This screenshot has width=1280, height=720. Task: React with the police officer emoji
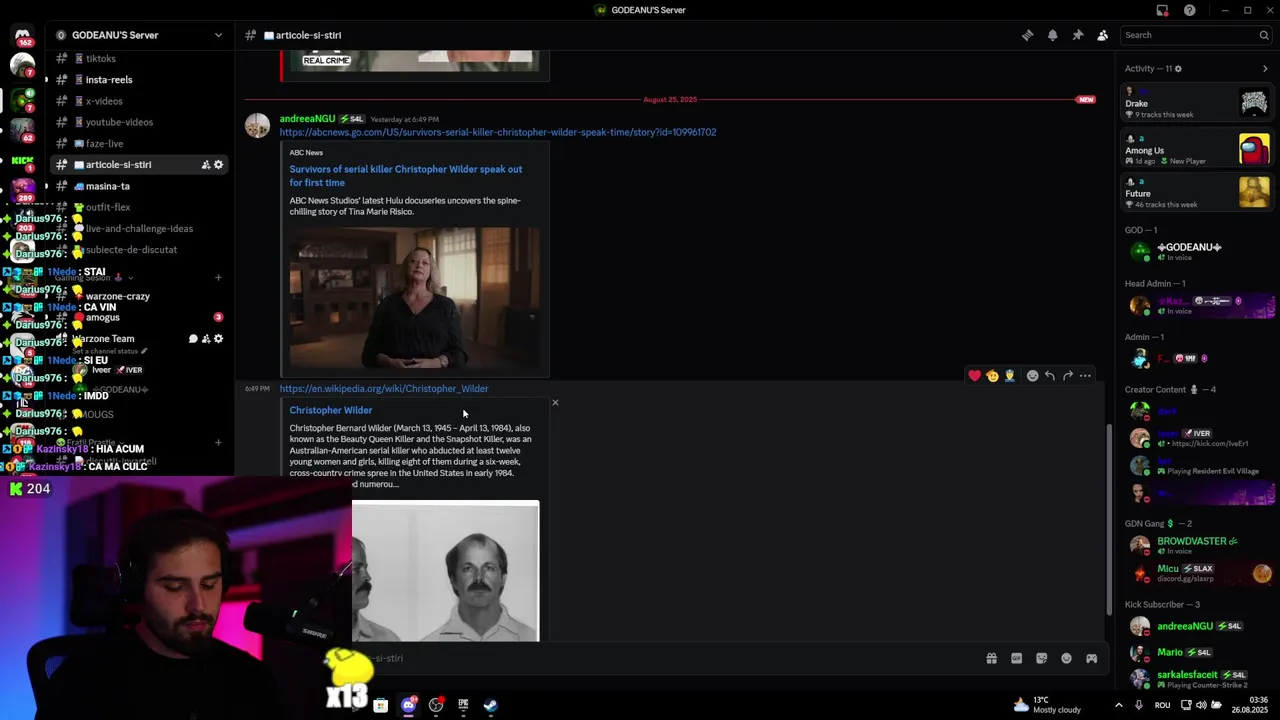1009,376
